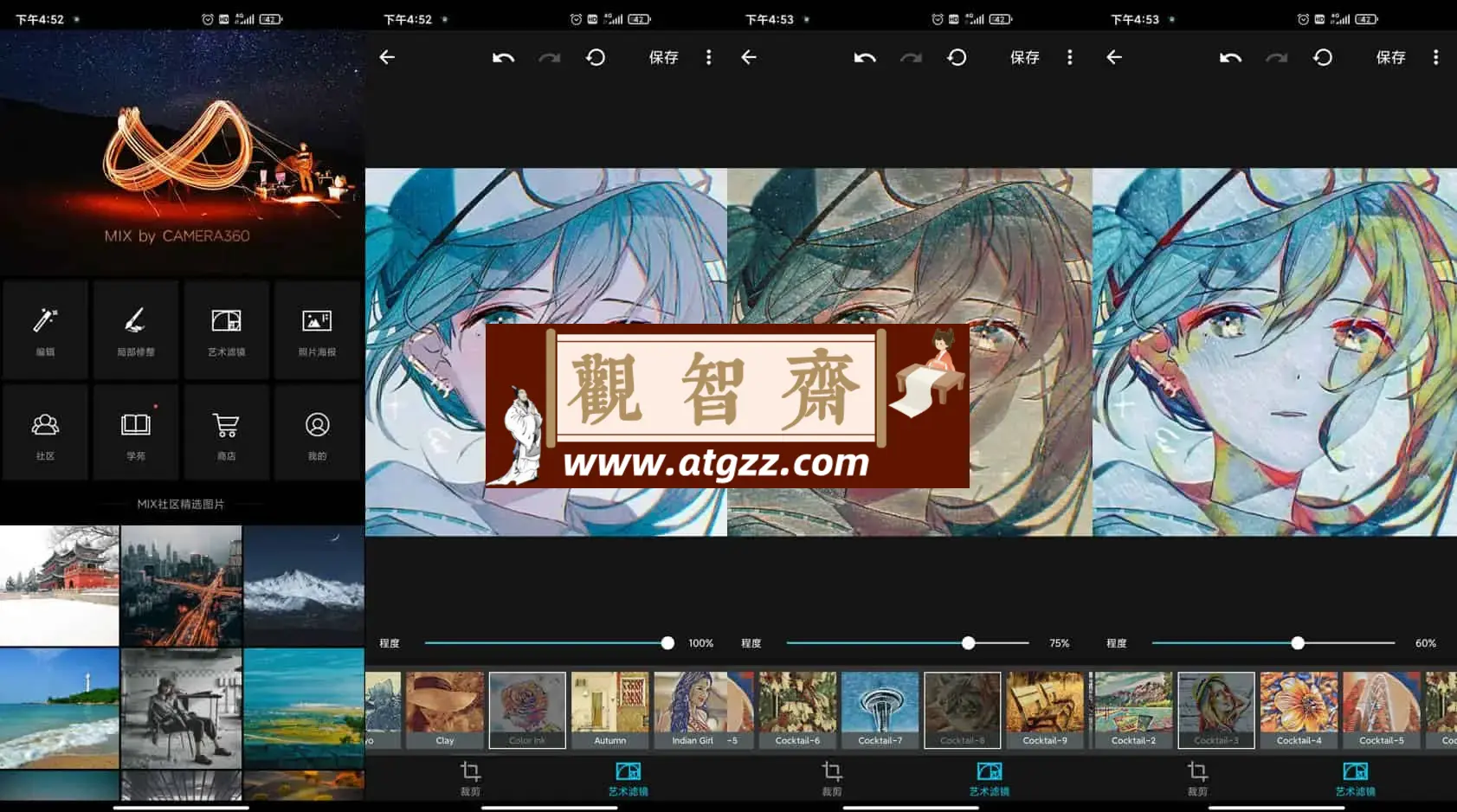This screenshot has width=1457, height=812.
Task: Click the intensity slider handle at 60%
Action: (1298, 643)
